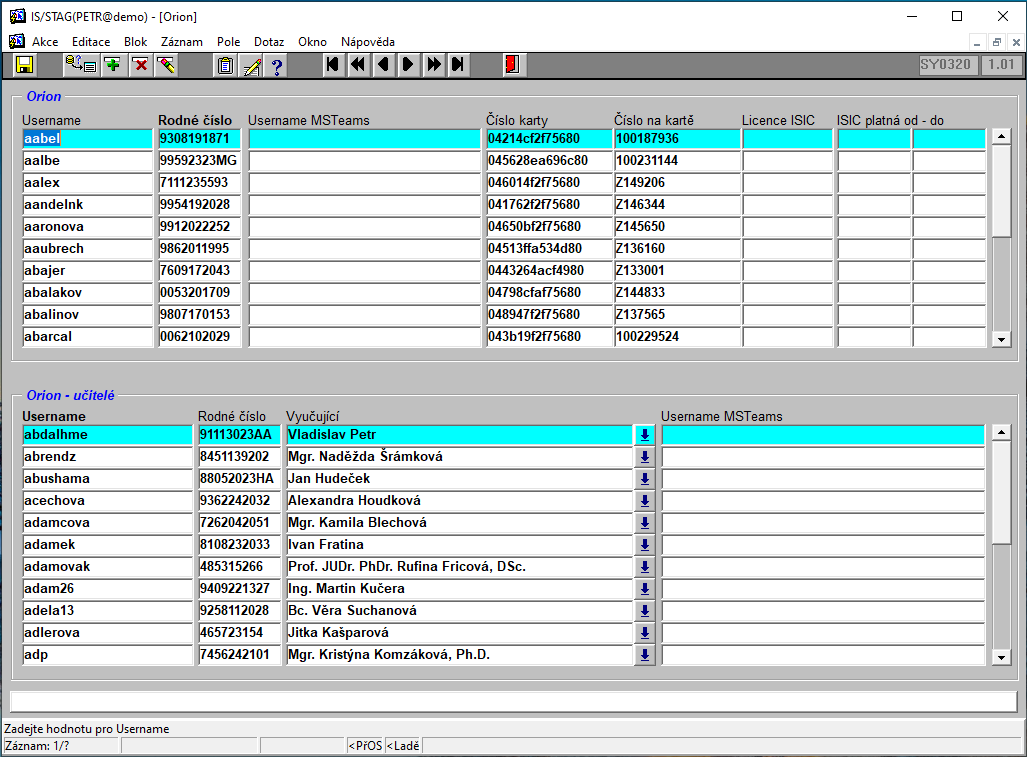Select teacher username abdalhme

[x=107, y=435]
